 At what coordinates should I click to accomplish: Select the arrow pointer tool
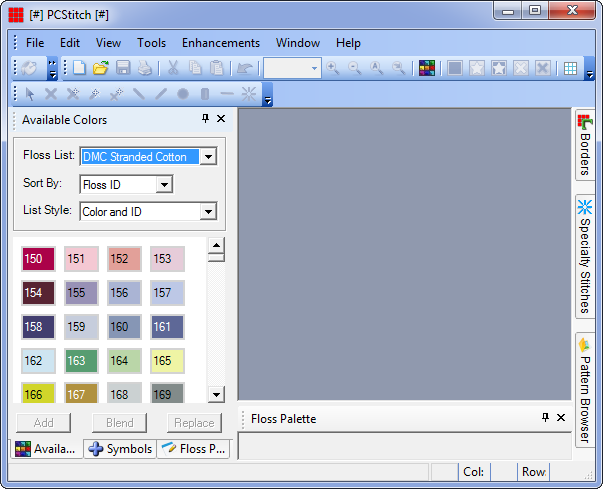pos(30,93)
